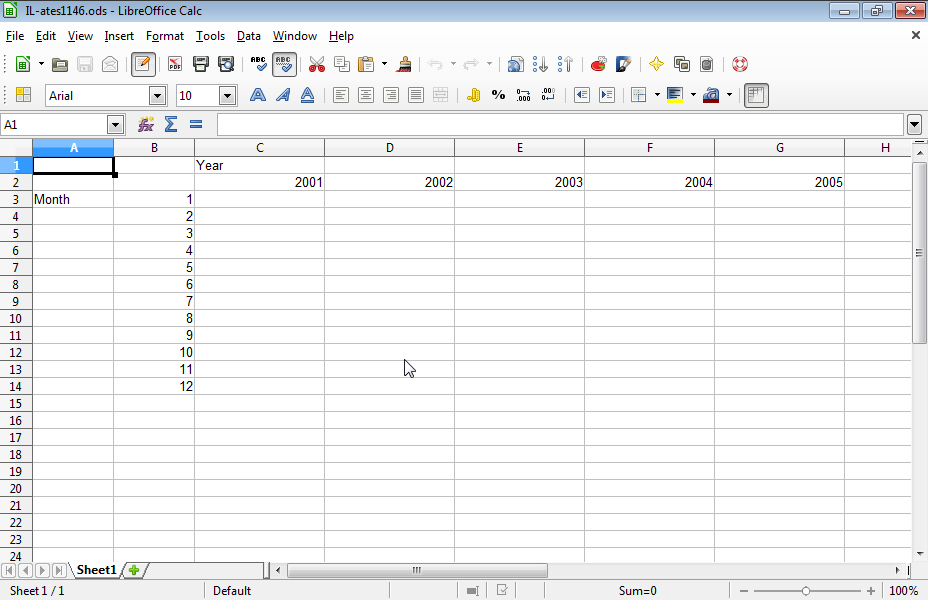The image size is (928, 600).
Task: Expand Font Color dropdown arrow
Action: 729,95
